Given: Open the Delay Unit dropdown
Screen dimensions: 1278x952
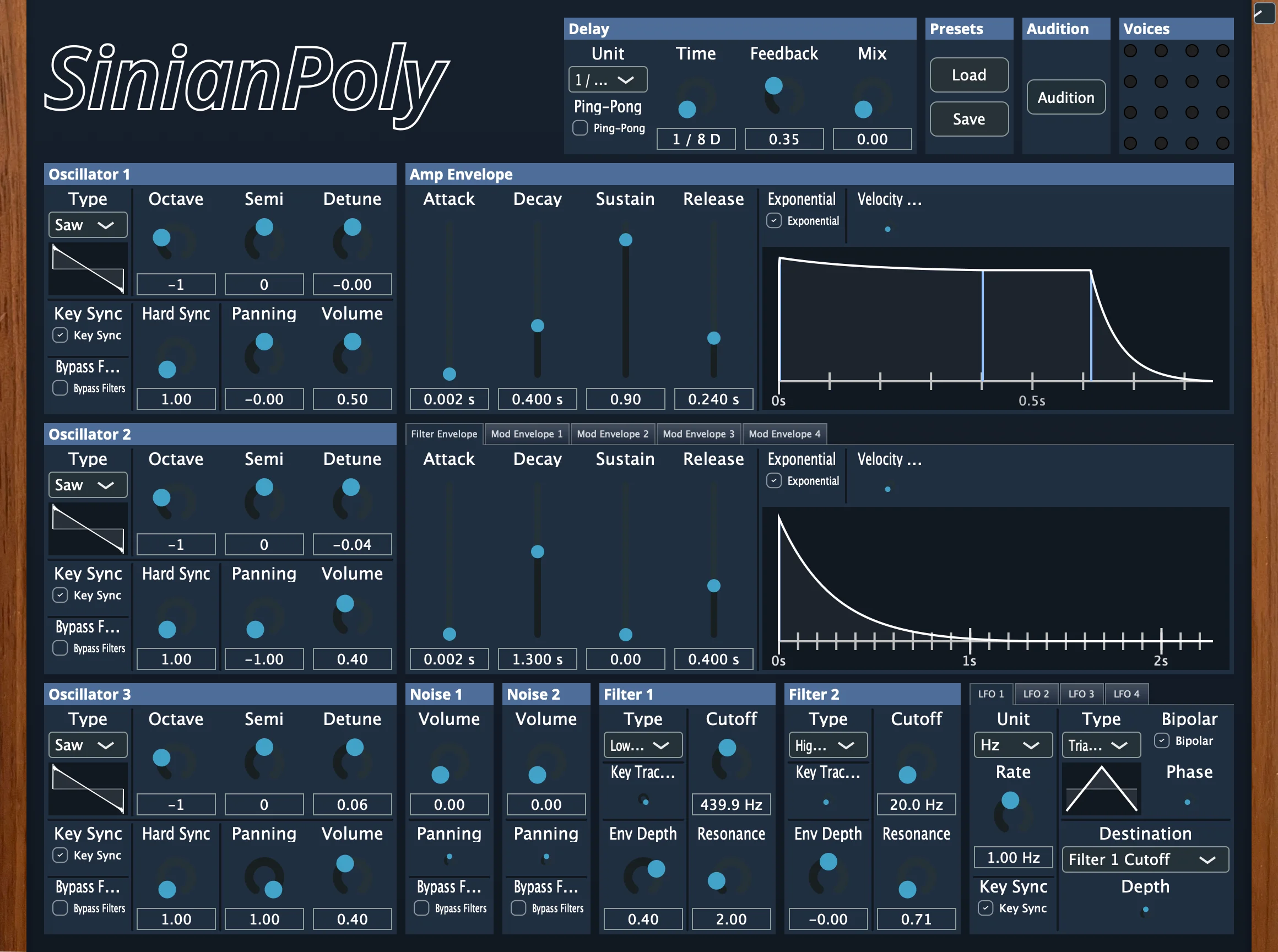Looking at the screenshot, I should [608, 79].
